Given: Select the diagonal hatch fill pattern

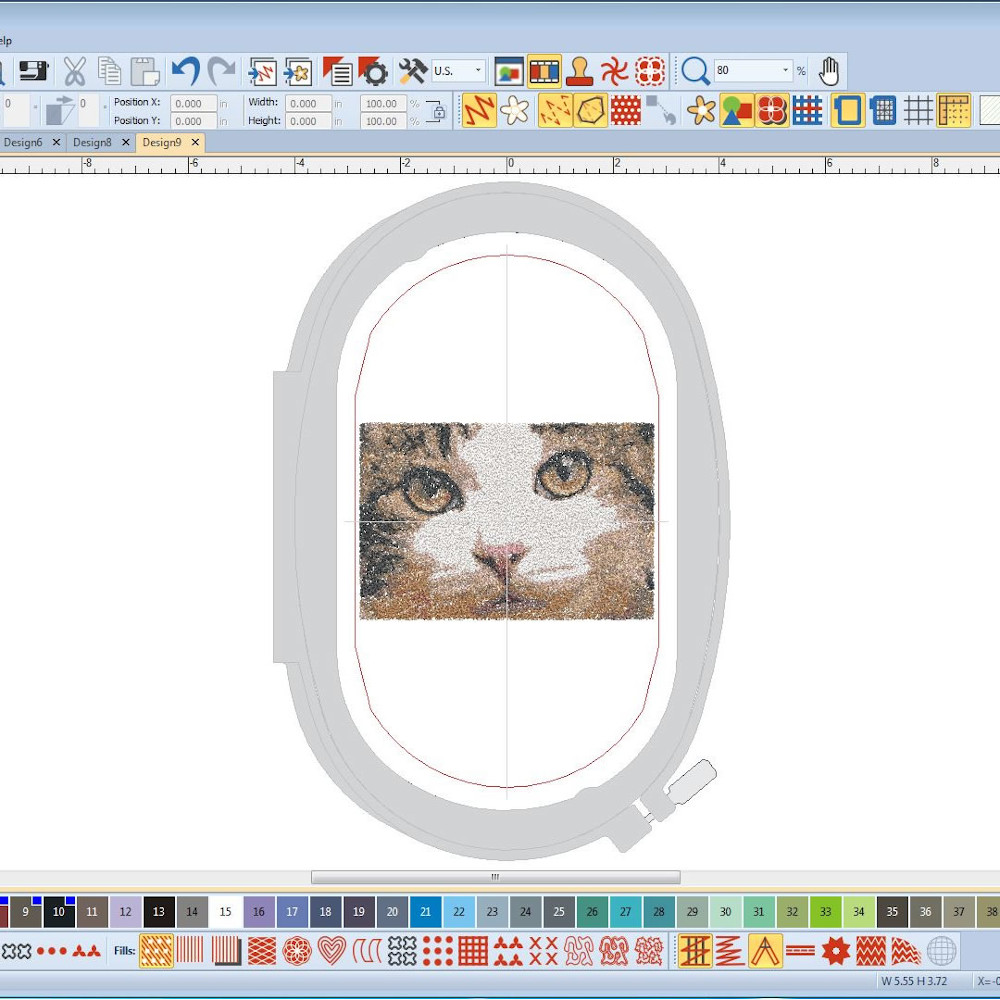Looking at the screenshot, I should [x=156, y=951].
